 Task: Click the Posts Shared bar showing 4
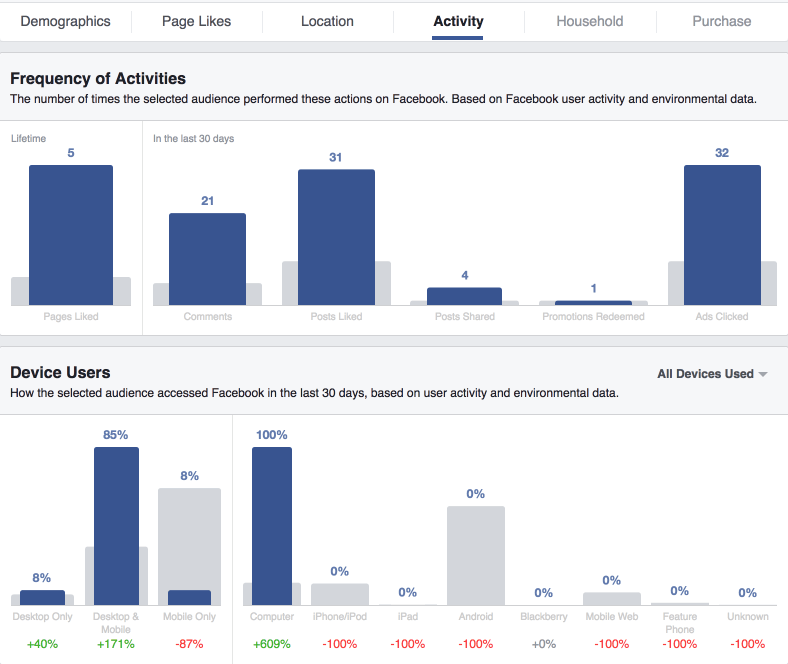pyautogui.click(x=464, y=296)
